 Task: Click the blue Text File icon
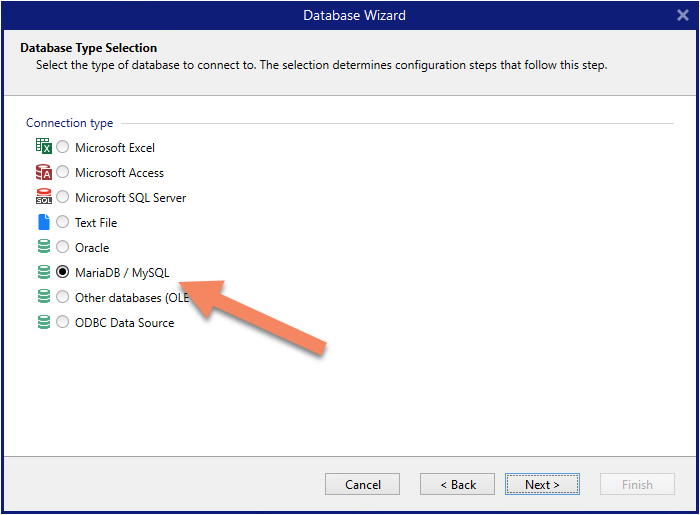(x=43, y=222)
